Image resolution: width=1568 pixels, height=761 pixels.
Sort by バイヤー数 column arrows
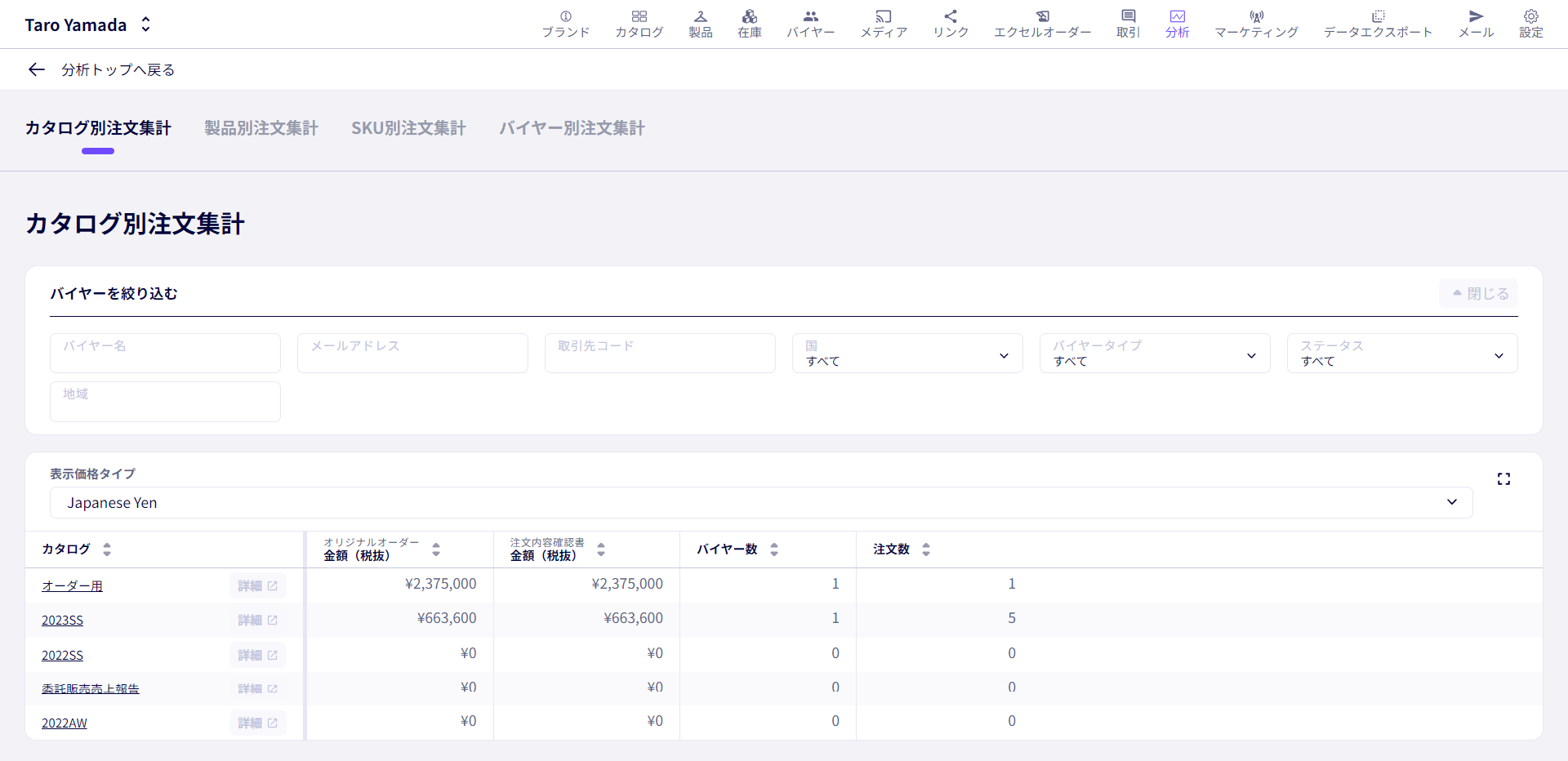tap(774, 550)
